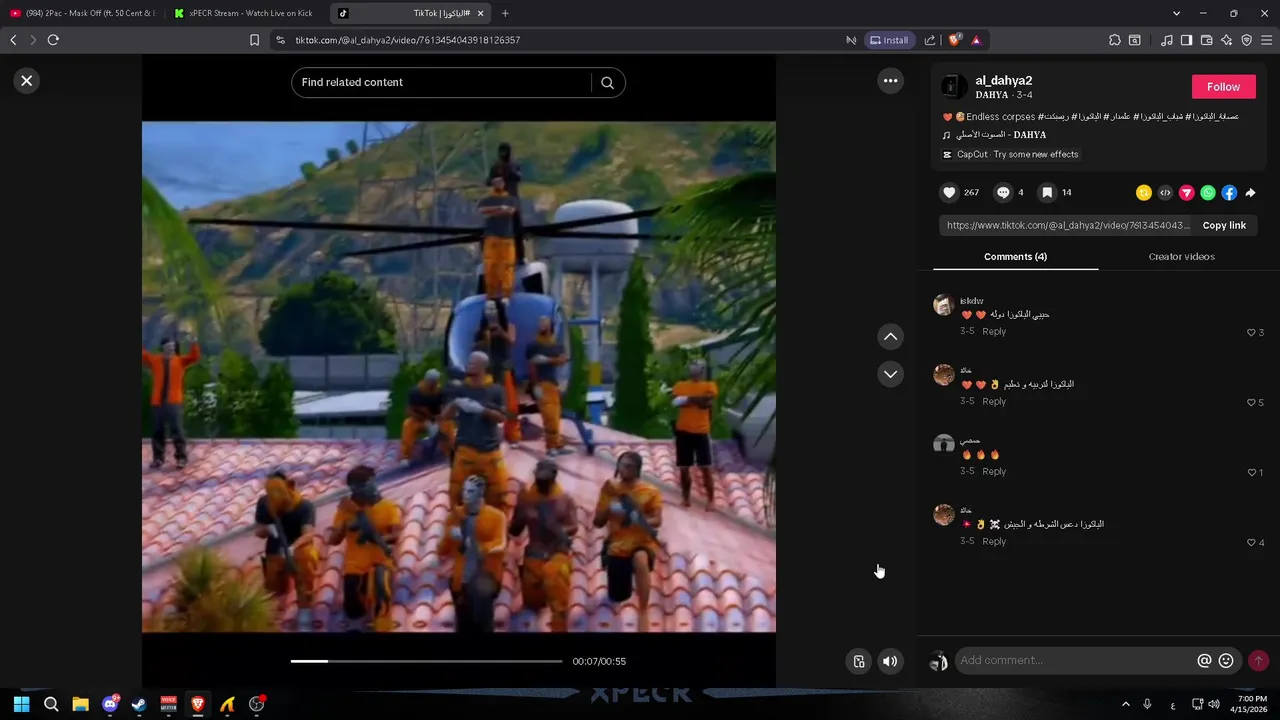
Task: Open al_dahya2 profile avatar
Action: click(954, 86)
